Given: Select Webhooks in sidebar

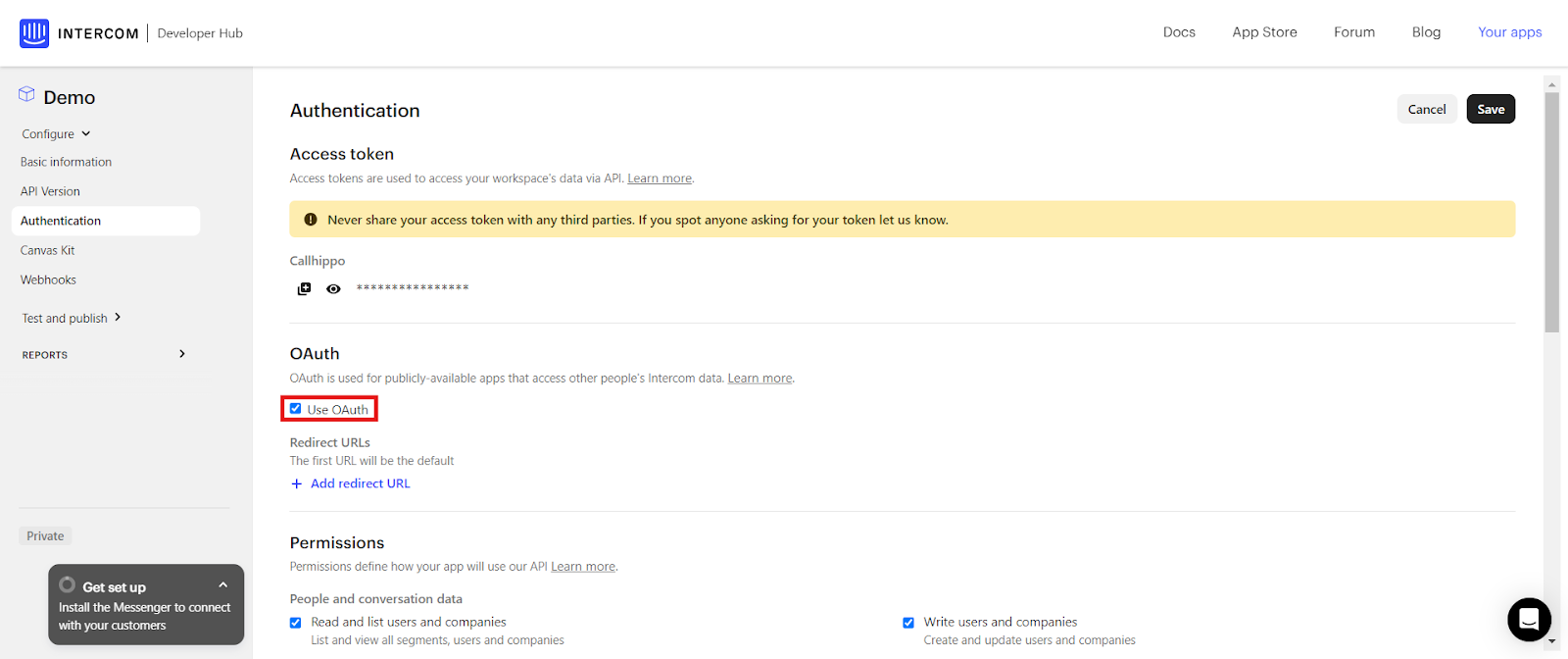Looking at the screenshot, I should [48, 279].
